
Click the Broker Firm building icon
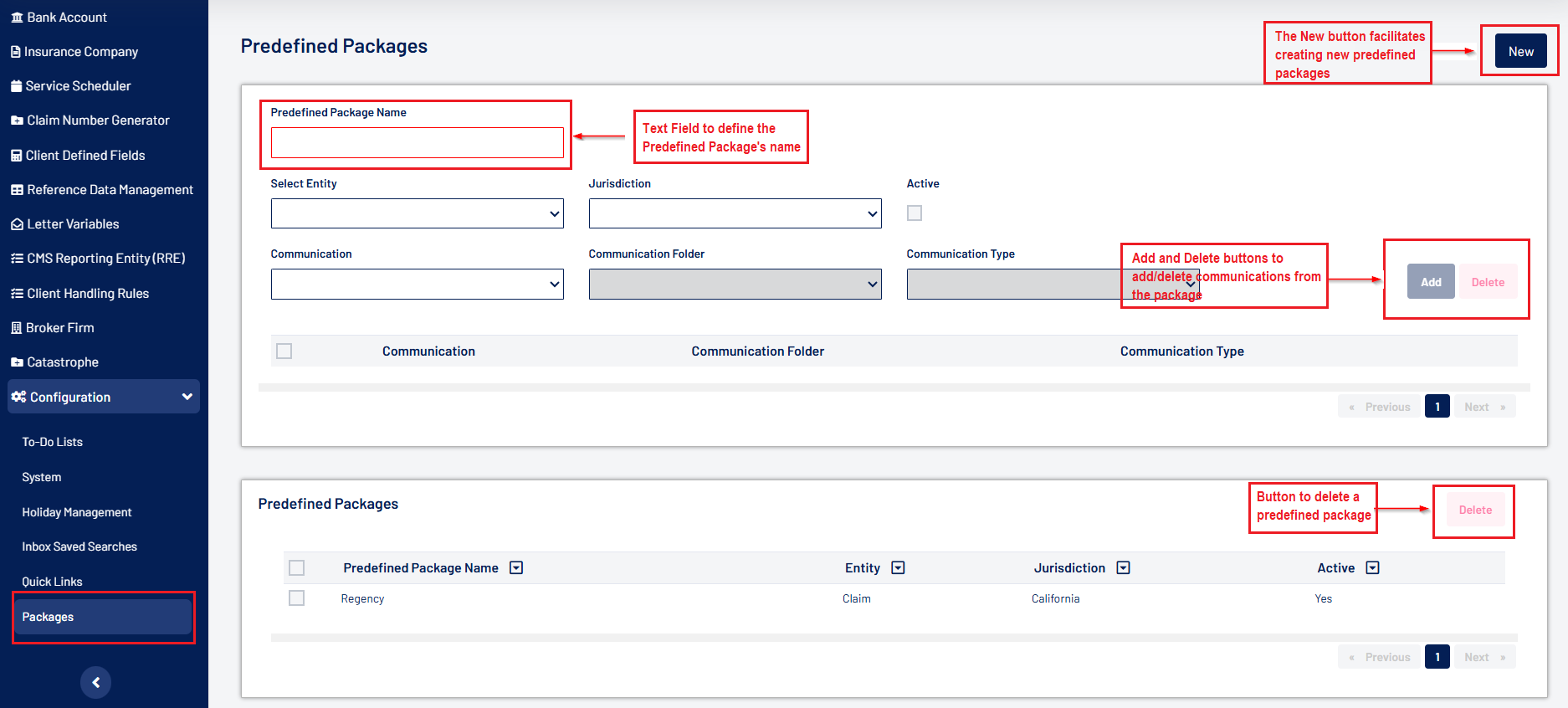(16, 328)
